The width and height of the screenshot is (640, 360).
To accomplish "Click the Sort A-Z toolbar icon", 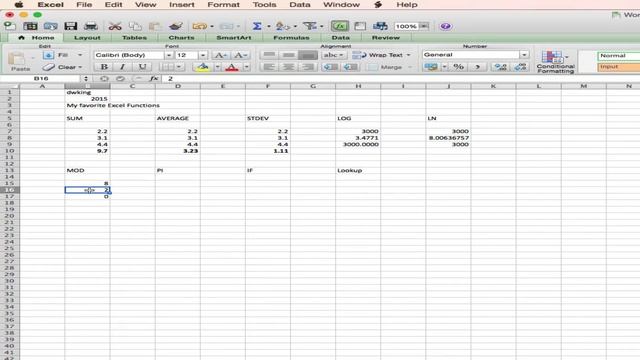I will [282, 26].
